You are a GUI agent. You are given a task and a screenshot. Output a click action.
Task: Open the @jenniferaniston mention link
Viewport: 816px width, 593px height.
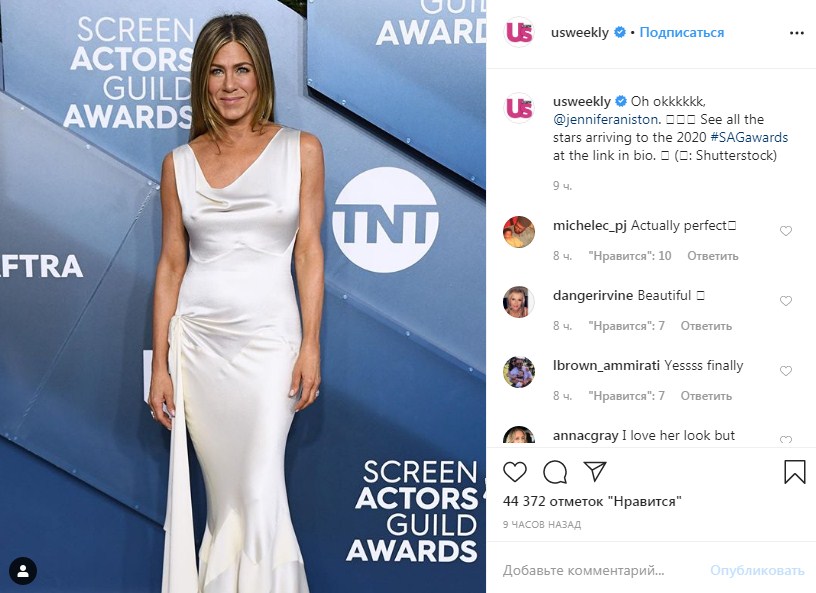[x=606, y=119]
